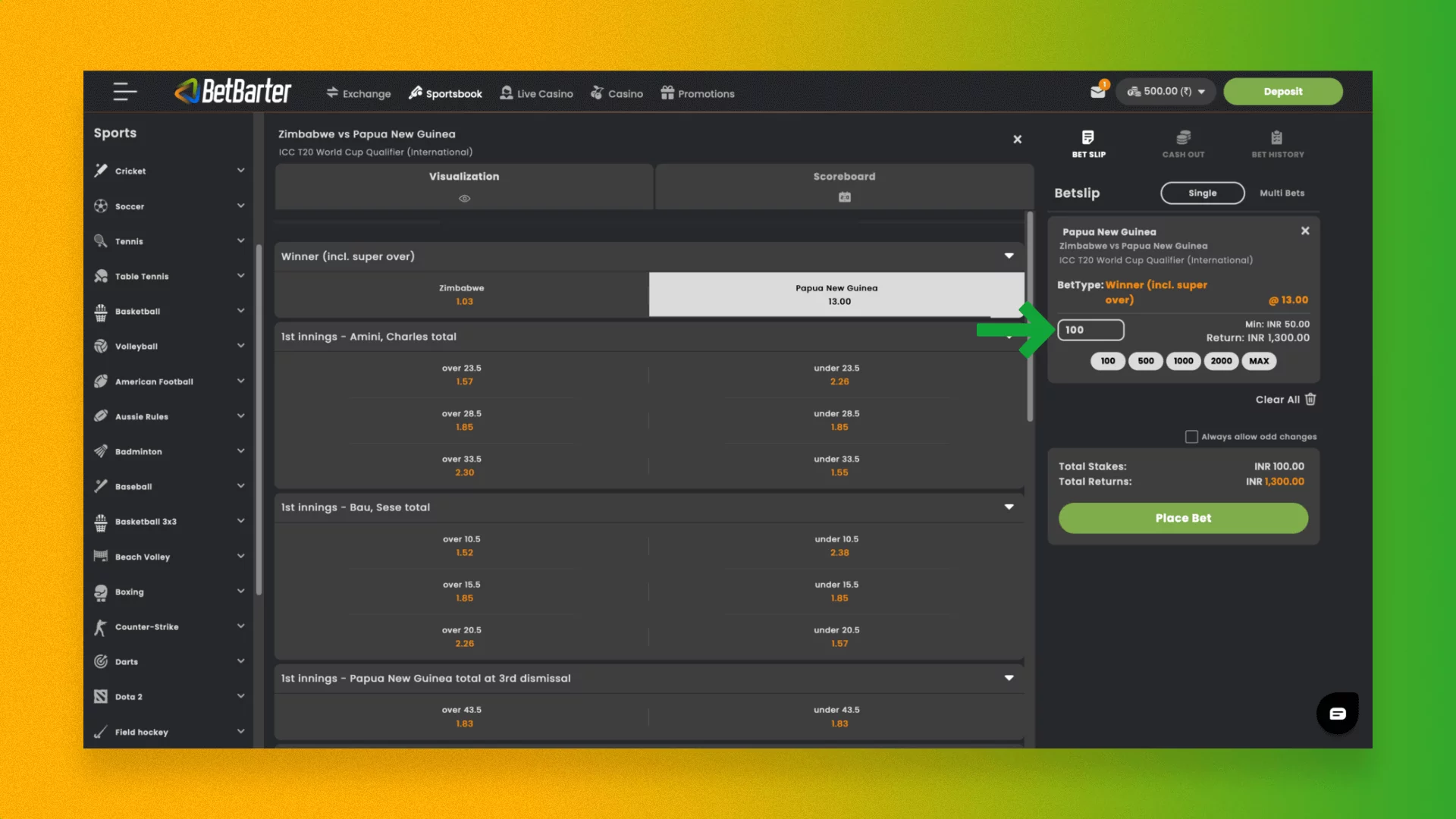Enable Always allow odd changes checkbox
Screen dimensions: 1456x819
click(x=1191, y=437)
